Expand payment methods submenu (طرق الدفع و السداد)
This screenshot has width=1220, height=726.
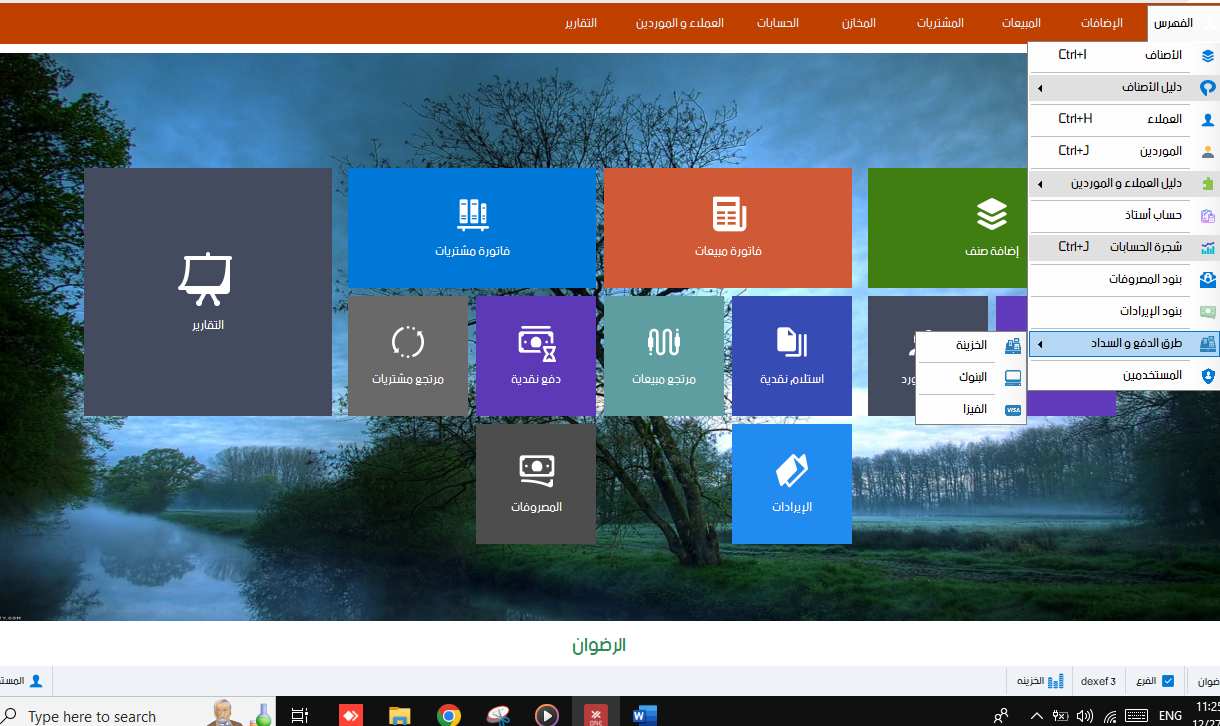tap(1123, 344)
